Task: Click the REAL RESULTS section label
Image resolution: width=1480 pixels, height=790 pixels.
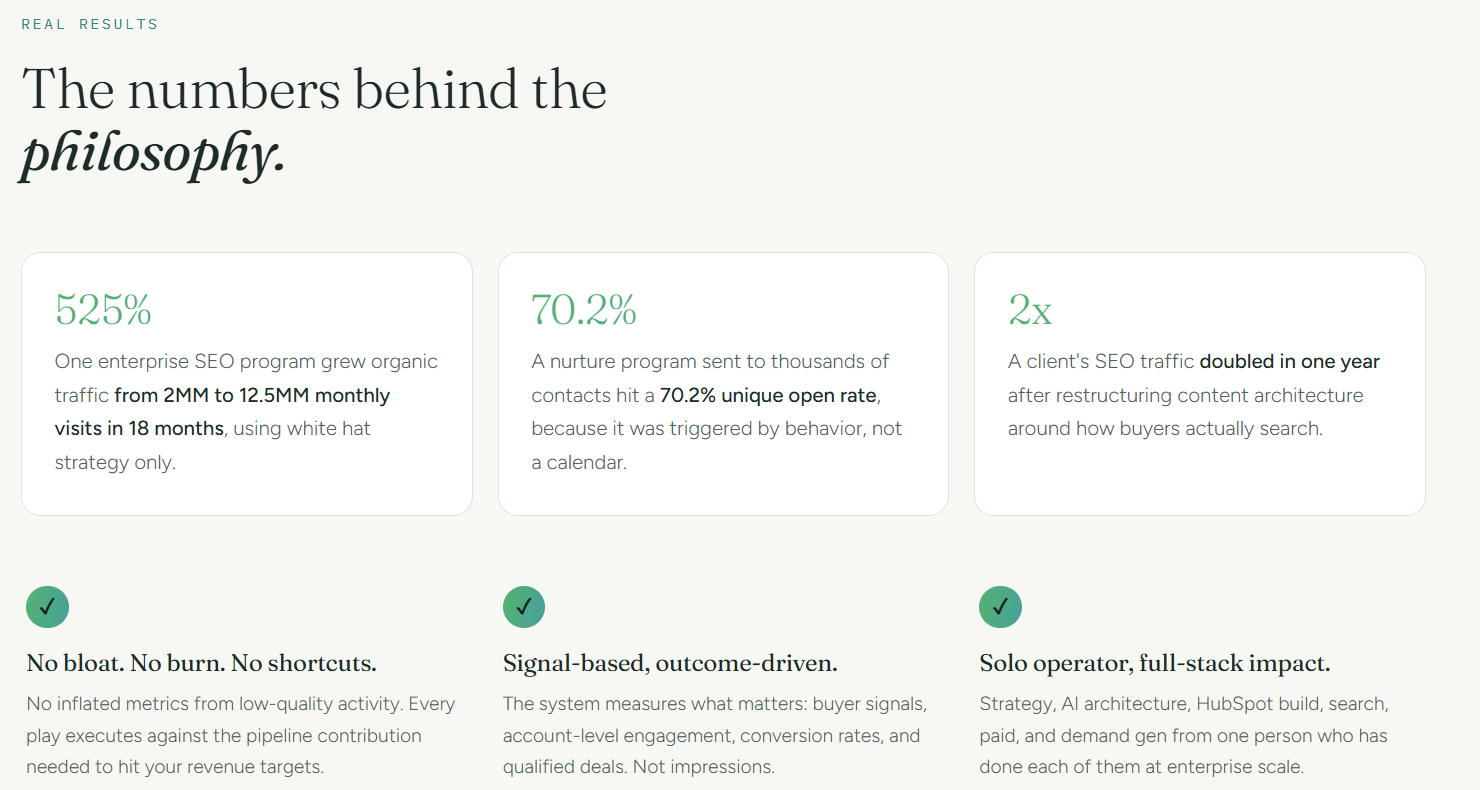Action: click(90, 24)
